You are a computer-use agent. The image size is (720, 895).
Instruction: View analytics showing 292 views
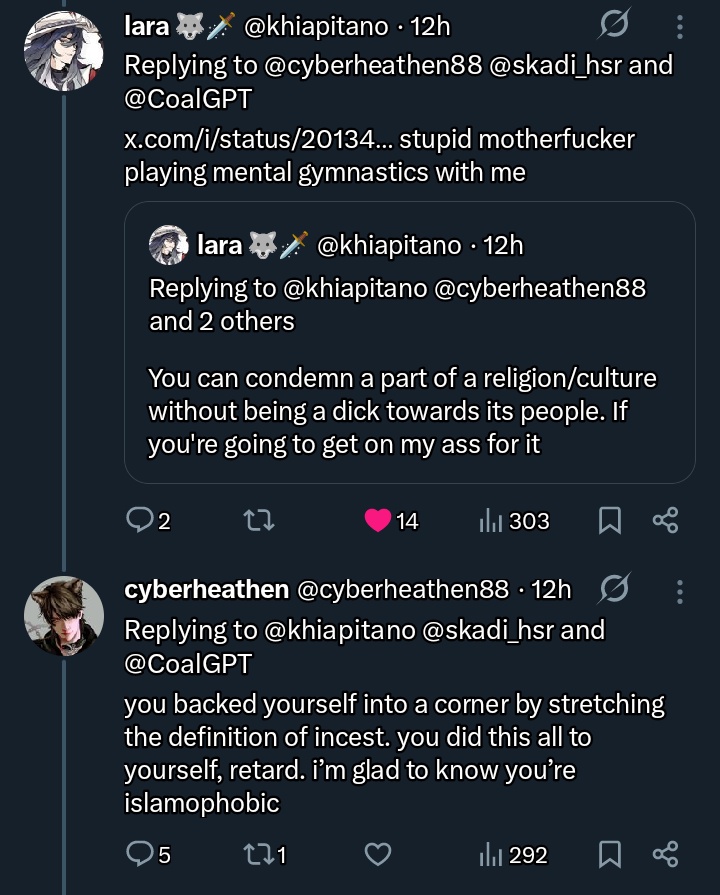click(x=491, y=855)
